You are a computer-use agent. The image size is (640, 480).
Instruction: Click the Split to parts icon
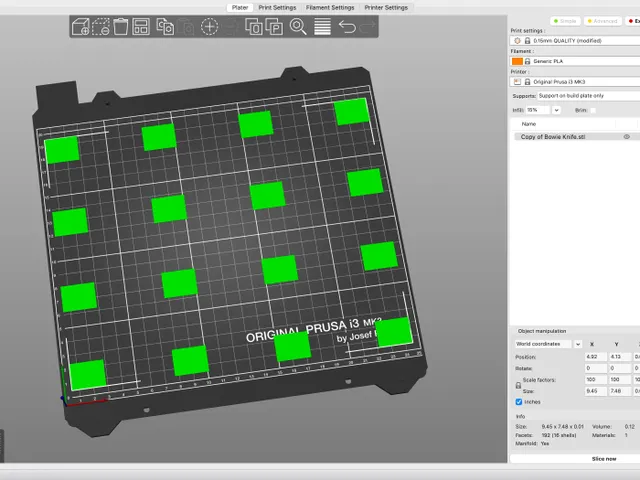(274, 27)
